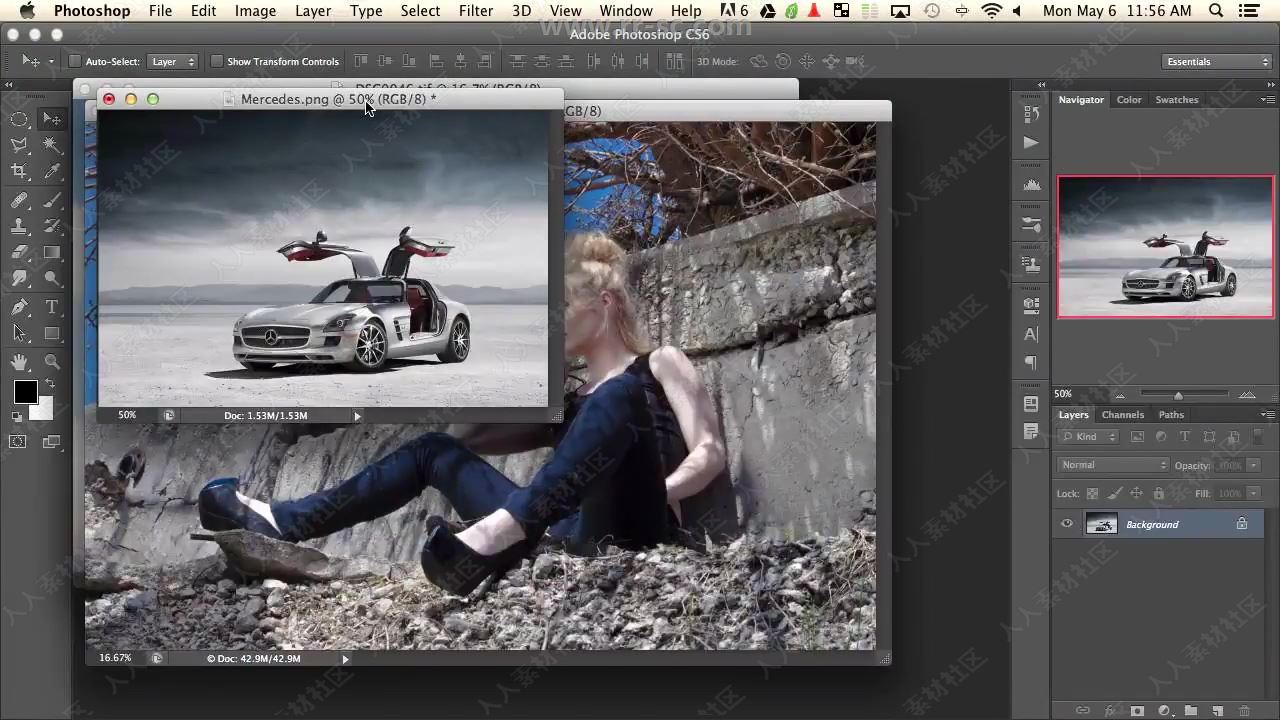Toggle lock transparent pixels

[x=1093, y=493]
